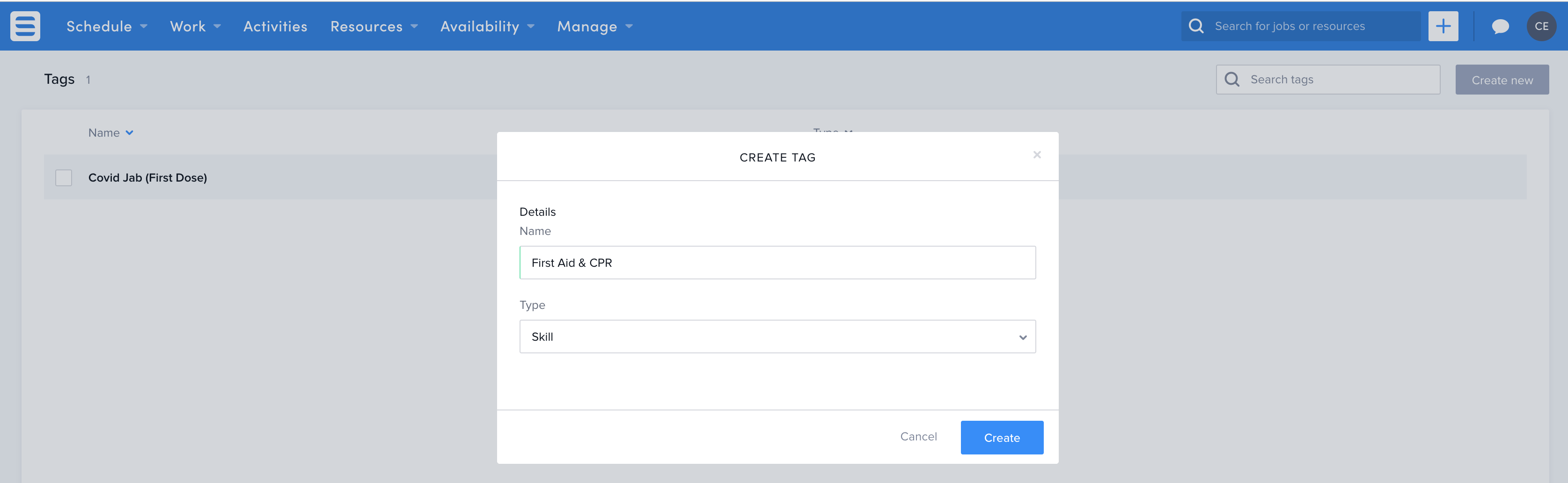Cancel the tag creation

(918, 436)
